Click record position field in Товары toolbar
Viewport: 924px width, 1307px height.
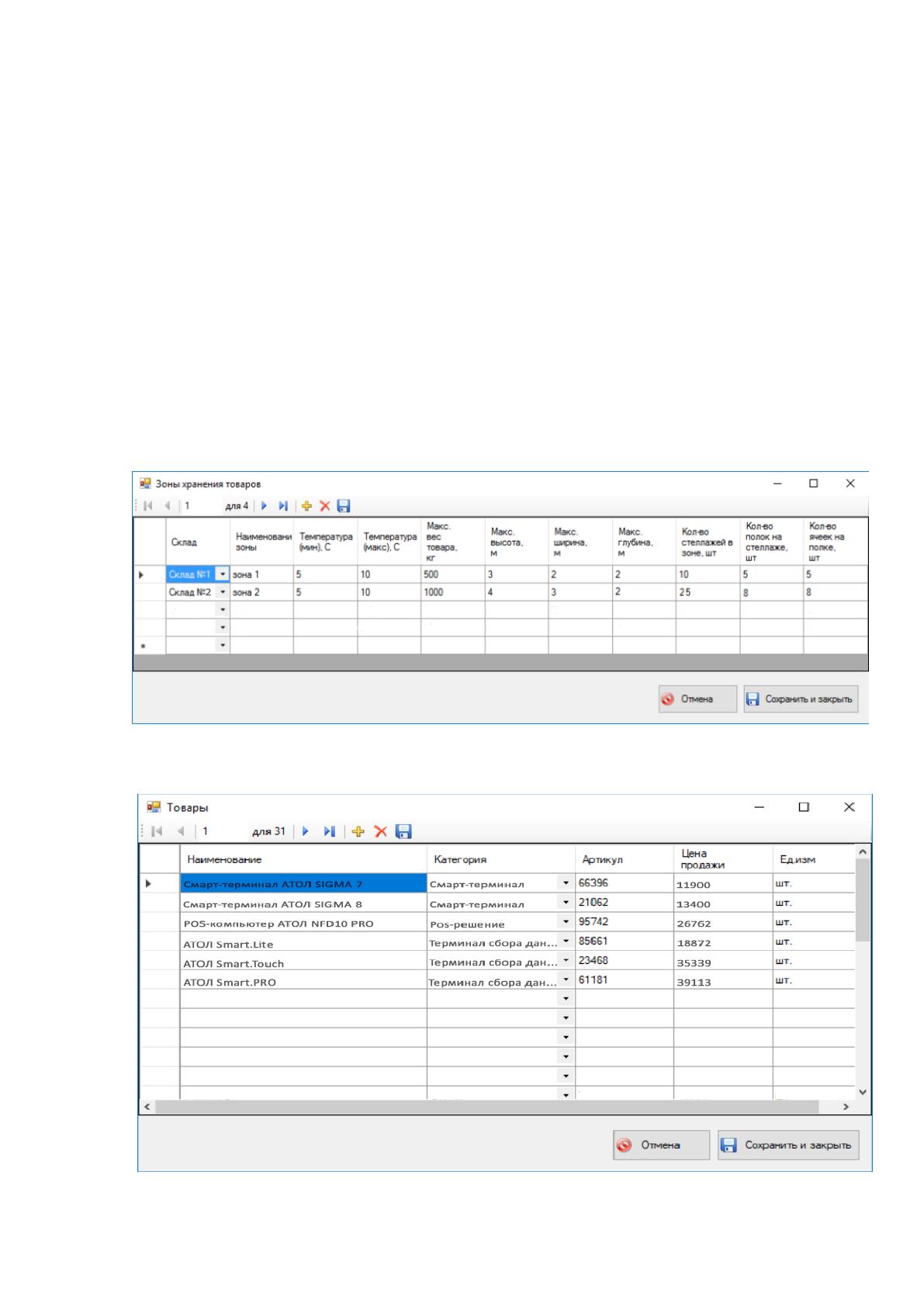(223, 831)
